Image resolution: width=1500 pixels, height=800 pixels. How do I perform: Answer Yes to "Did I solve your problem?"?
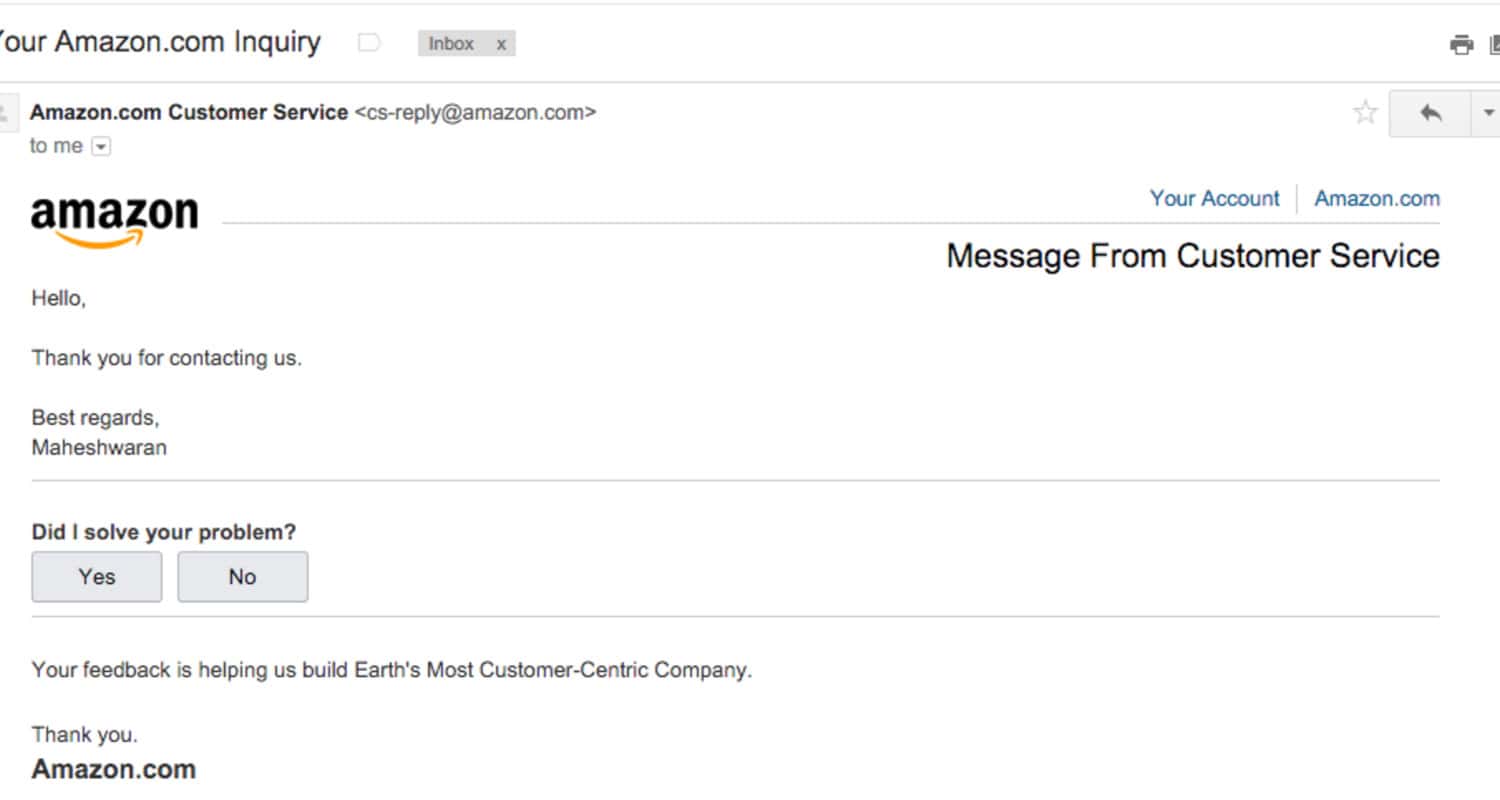click(97, 577)
